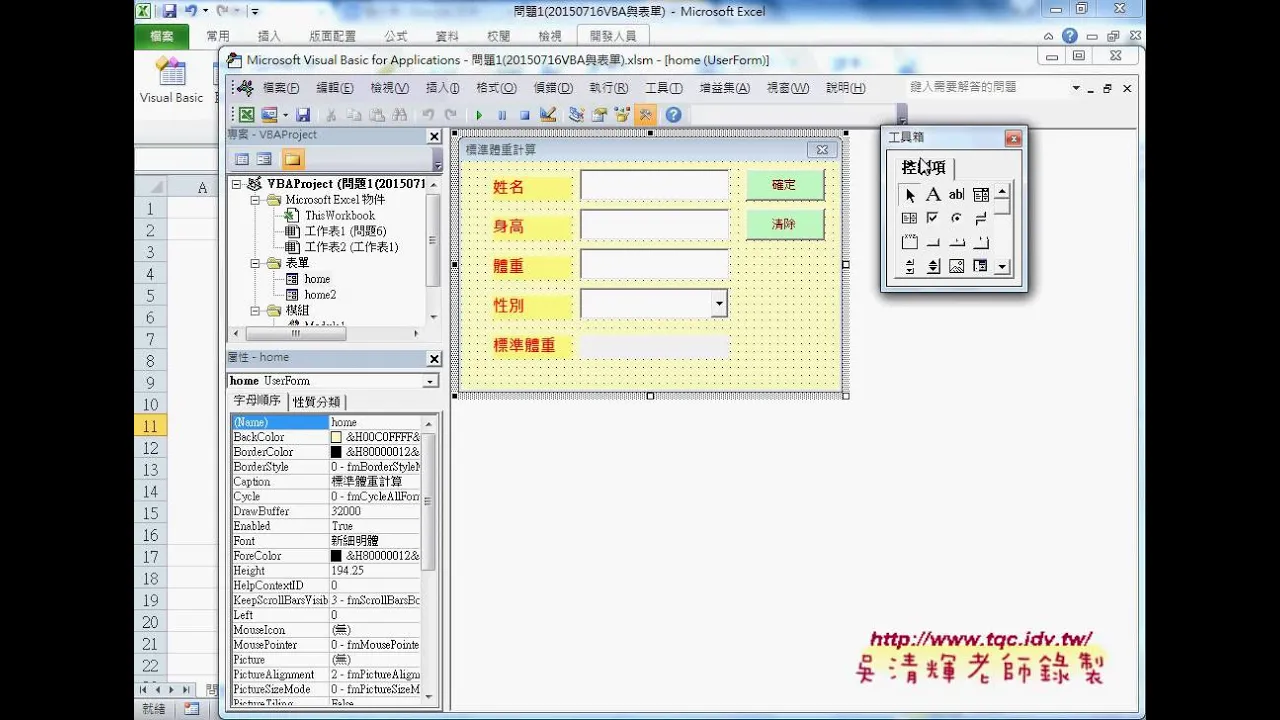Open 插入 menu in the VBA editor

tap(442, 88)
